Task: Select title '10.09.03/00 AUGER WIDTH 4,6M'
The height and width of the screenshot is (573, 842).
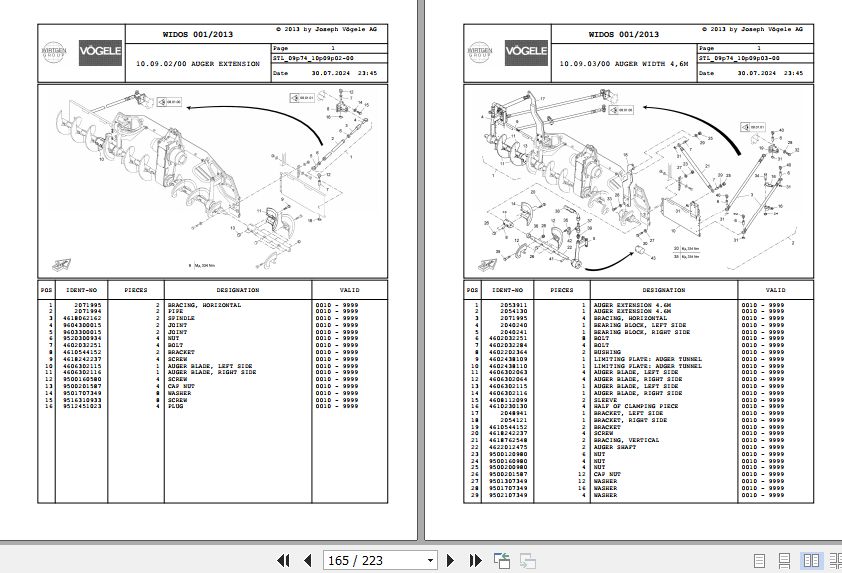Action: coord(623,63)
